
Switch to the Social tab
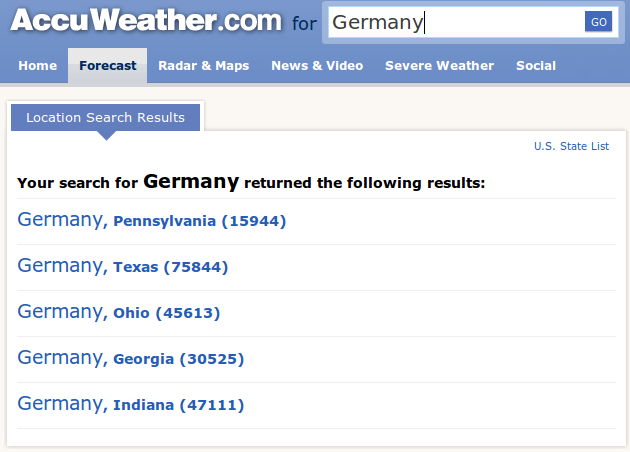(x=536, y=65)
